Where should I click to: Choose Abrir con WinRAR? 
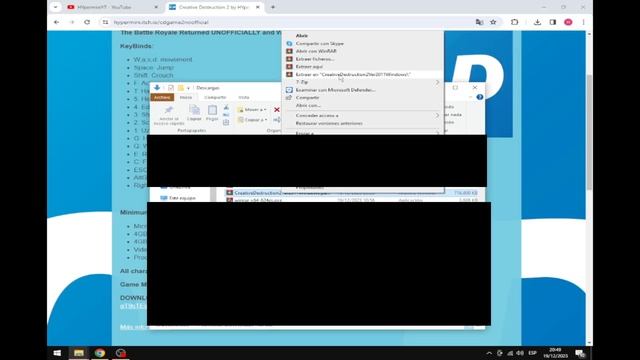tap(316, 51)
